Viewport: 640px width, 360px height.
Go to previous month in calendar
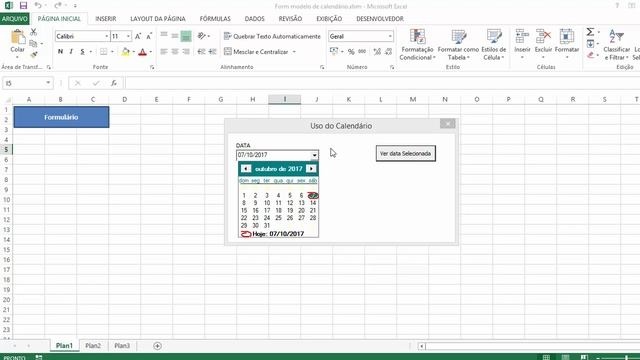coord(246,169)
